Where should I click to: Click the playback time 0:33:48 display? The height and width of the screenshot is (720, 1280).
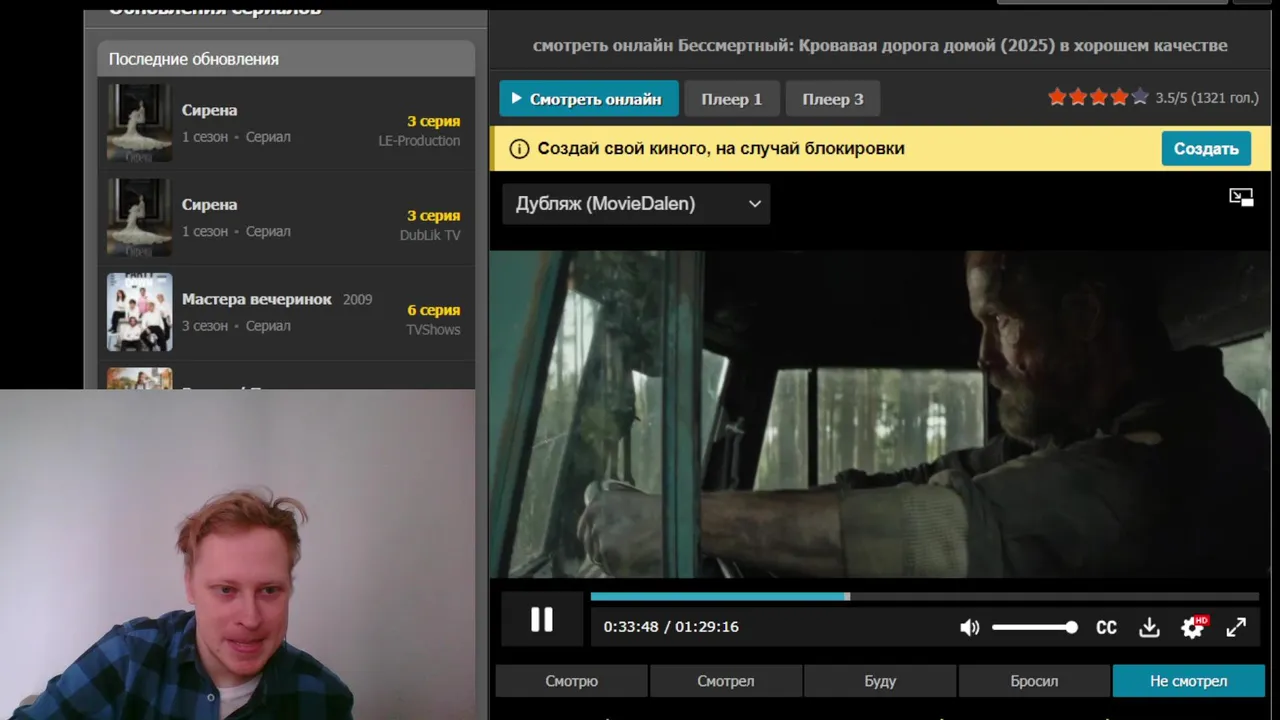631,627
